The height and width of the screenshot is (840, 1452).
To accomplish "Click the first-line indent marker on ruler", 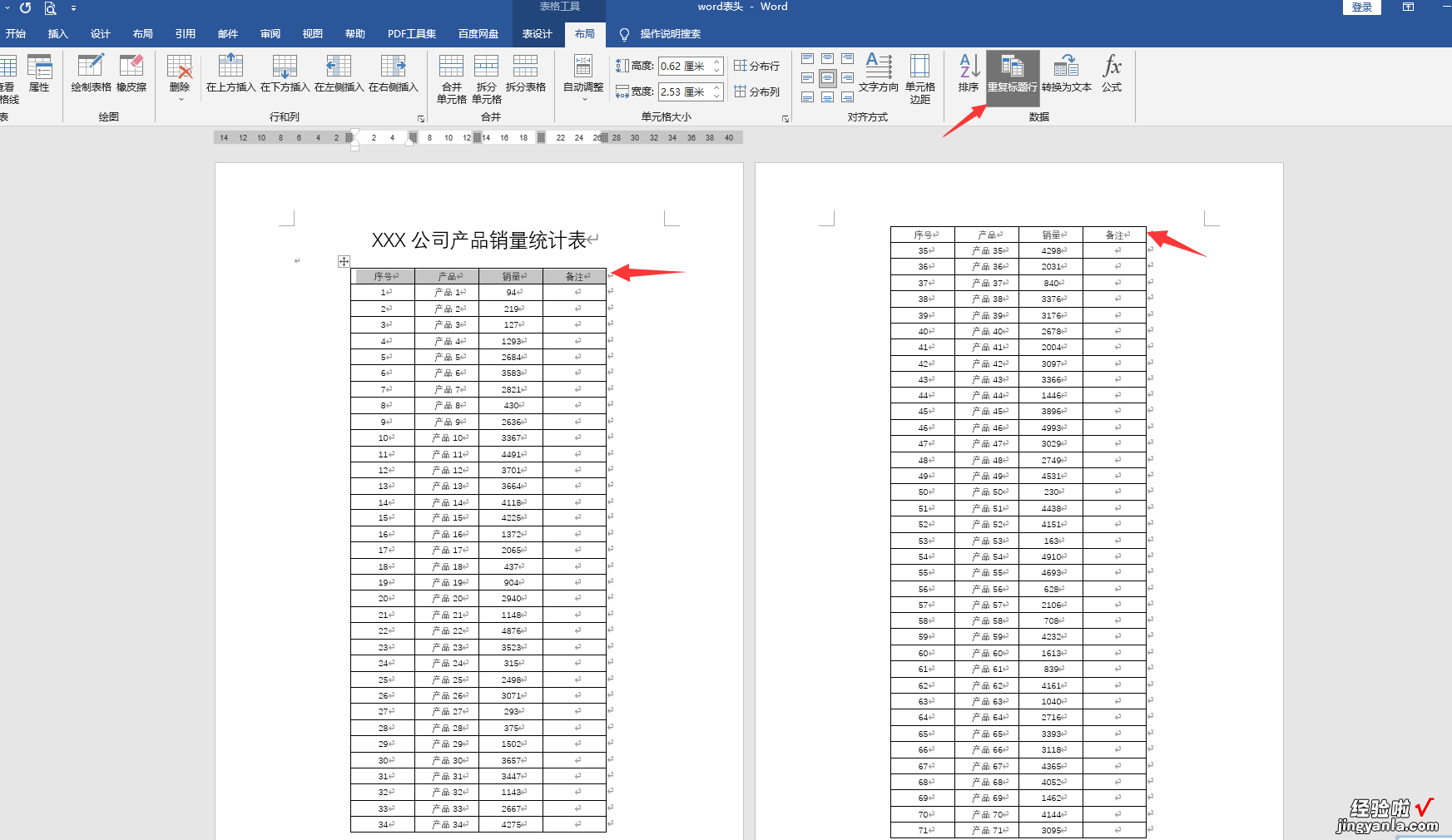I will coord(354,132).
